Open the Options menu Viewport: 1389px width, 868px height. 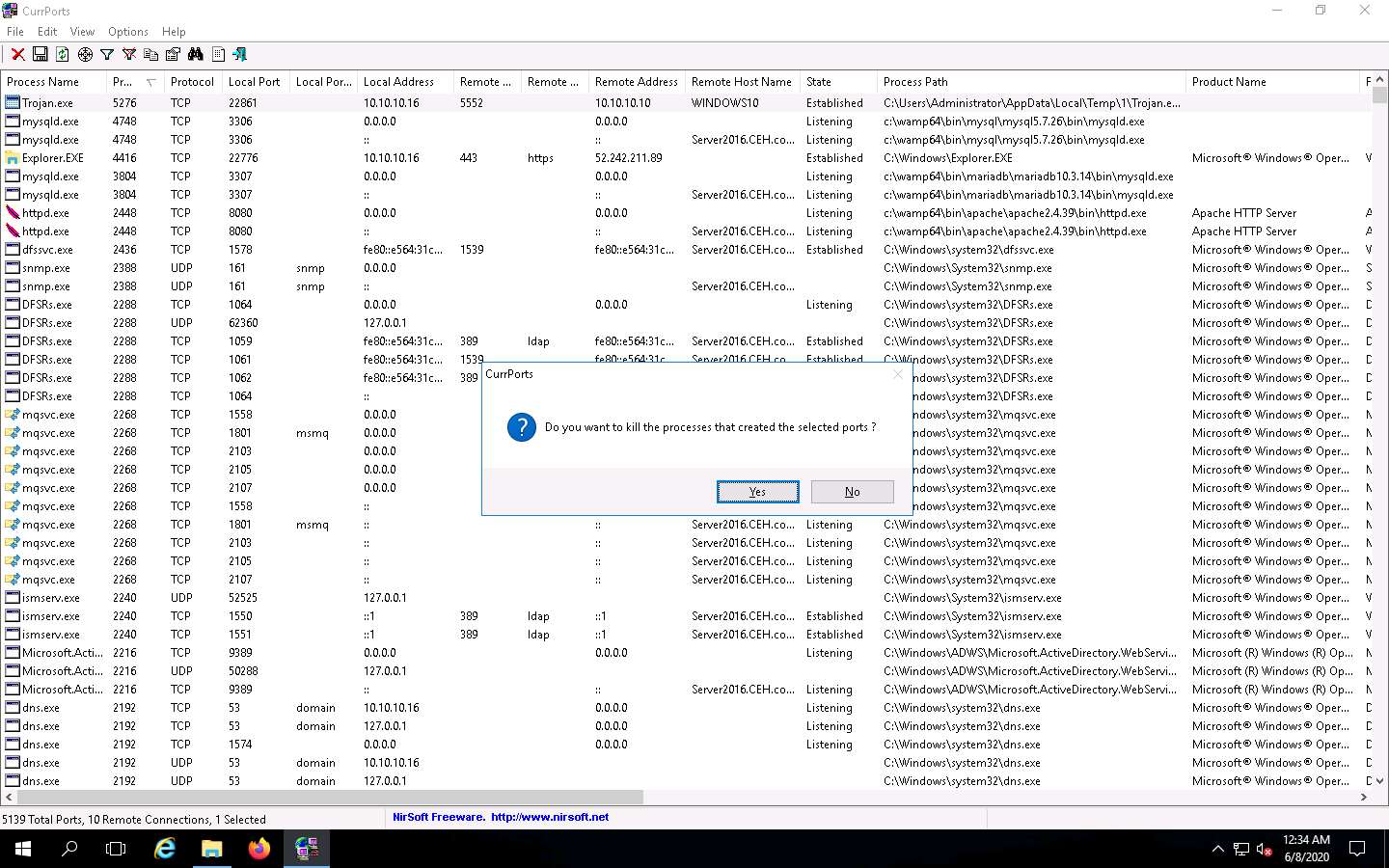click(x=128, y=32)
